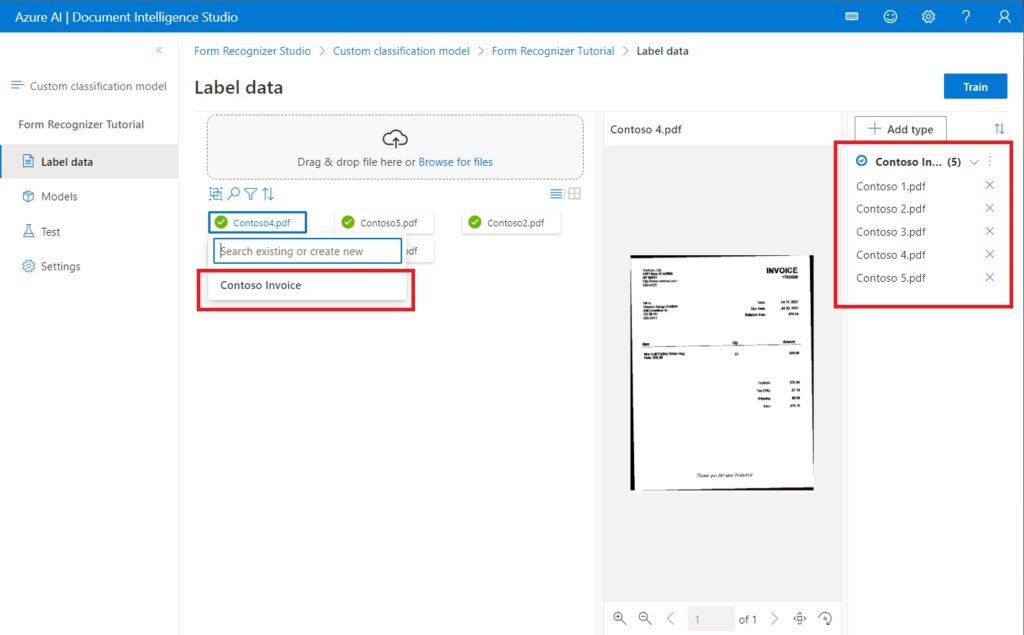The height and width of the screenshot is (635, 1024).
Task: Open settings gear in top header
Action: (928, 17)
